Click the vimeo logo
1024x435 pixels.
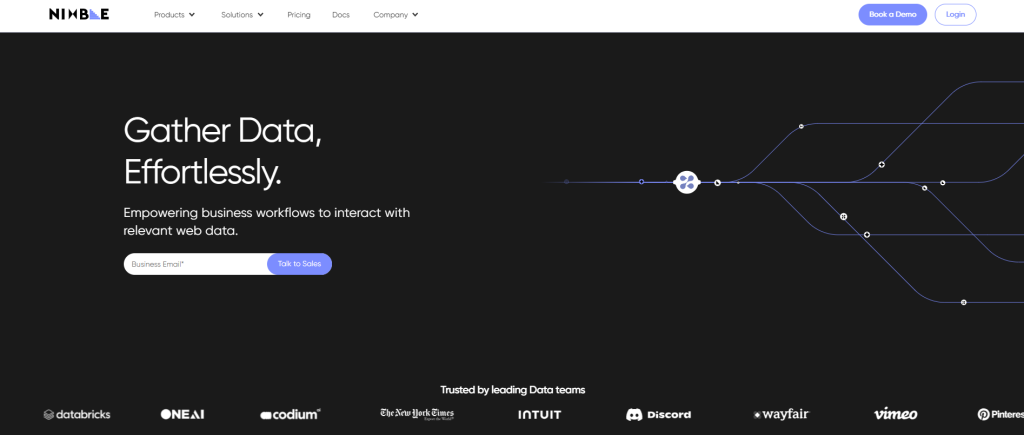click(895, 414)
